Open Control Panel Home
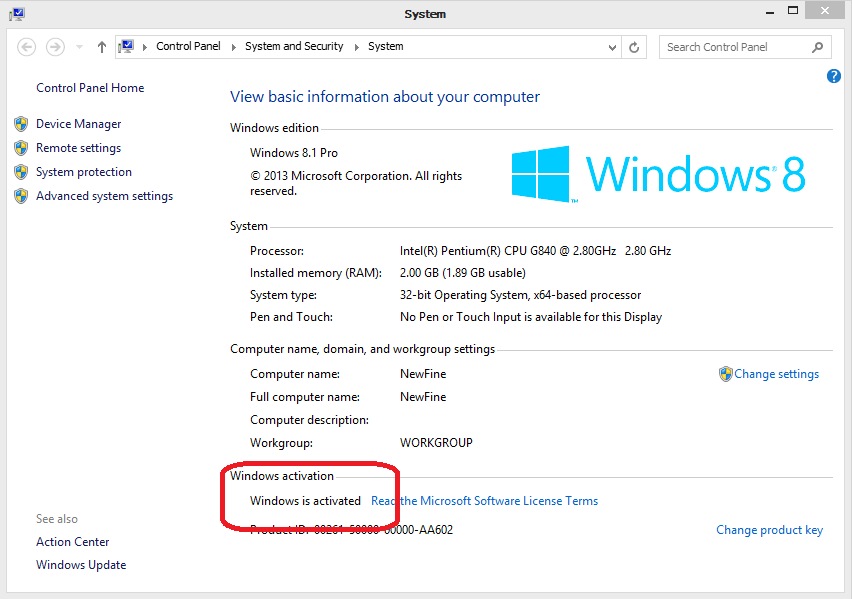Viewport: 852px width, 599px height. [x=90, y=88]
